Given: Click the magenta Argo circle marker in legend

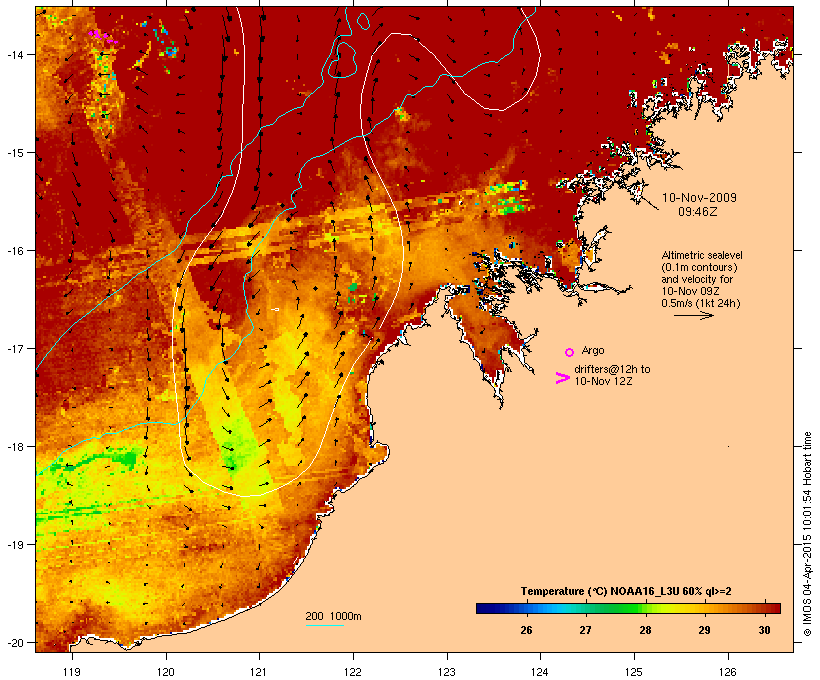Looking at the screenshot, I should coord(570,352).
